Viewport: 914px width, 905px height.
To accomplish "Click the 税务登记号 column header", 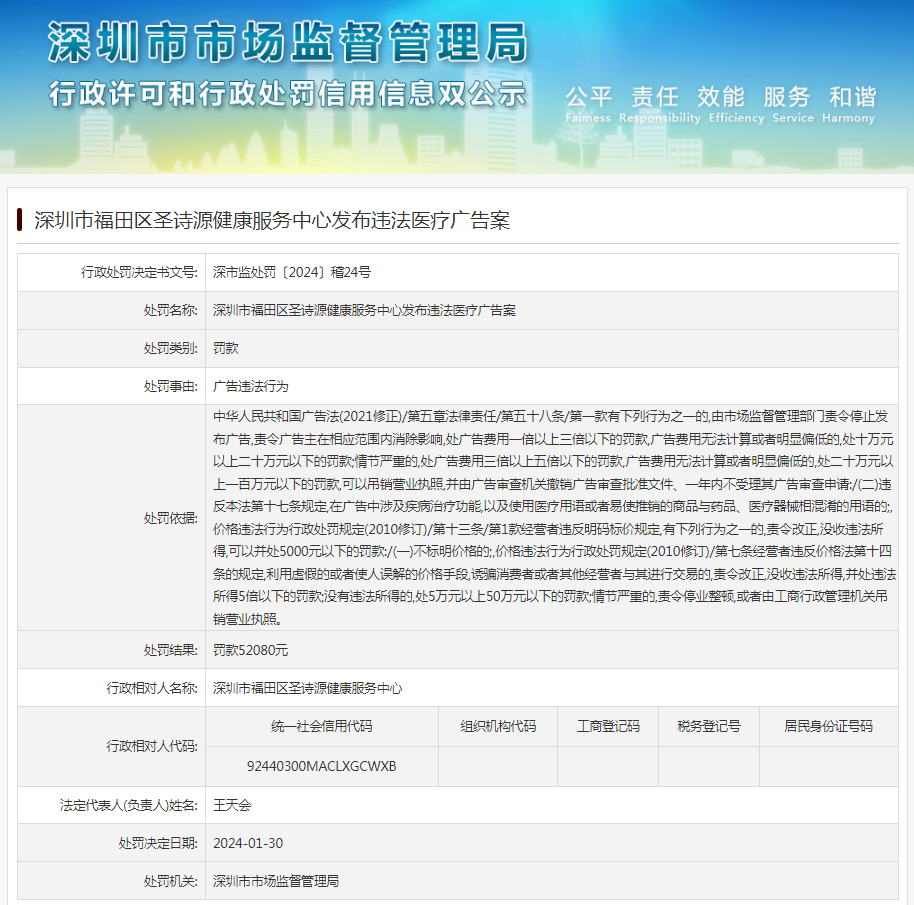I will [709, 726].
